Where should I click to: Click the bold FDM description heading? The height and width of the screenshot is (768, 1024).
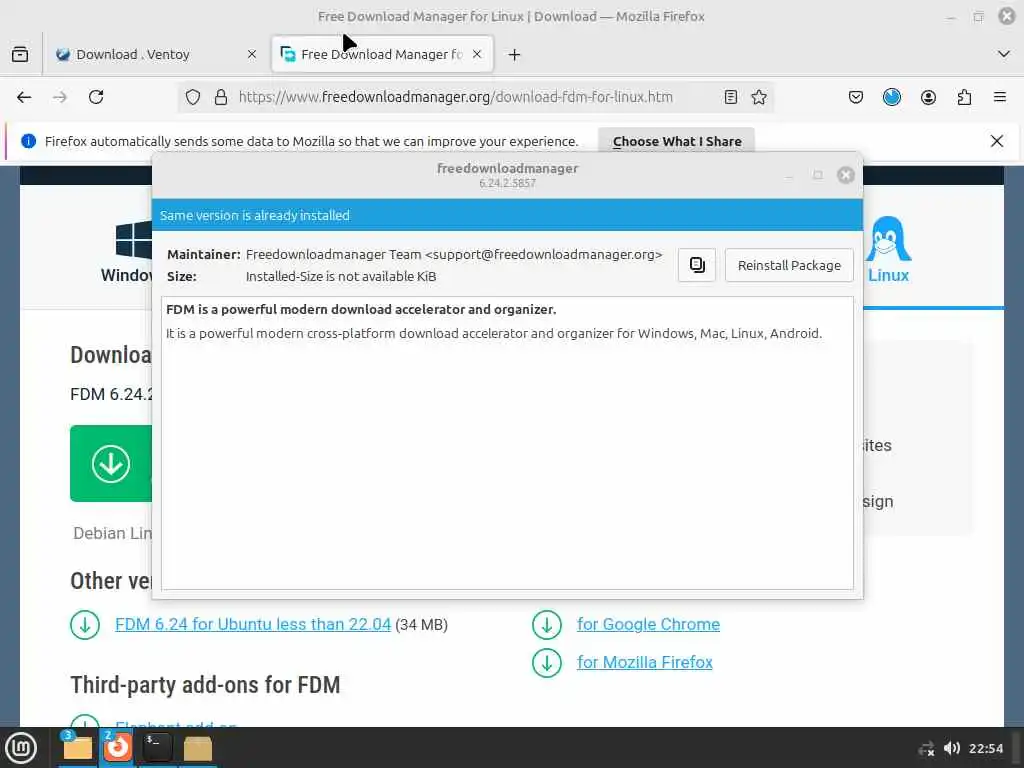coord(361,310)
